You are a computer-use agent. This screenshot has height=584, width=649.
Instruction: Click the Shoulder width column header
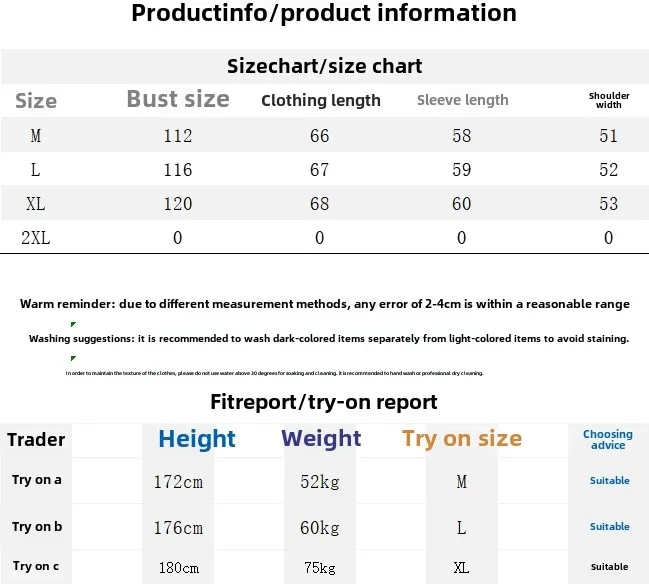pyautogui.click(x=609, y=100)
